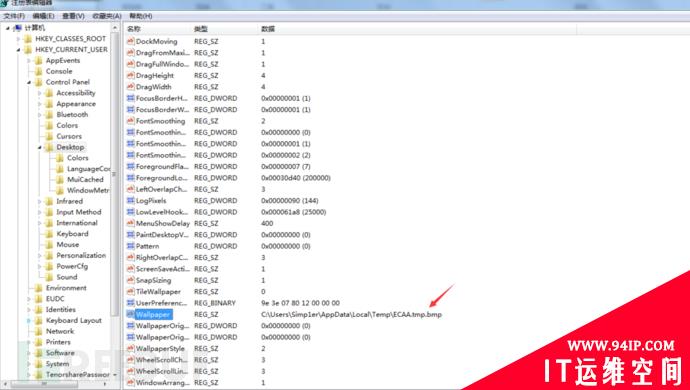Select the LowLevelHook... value name

[162, 212]
